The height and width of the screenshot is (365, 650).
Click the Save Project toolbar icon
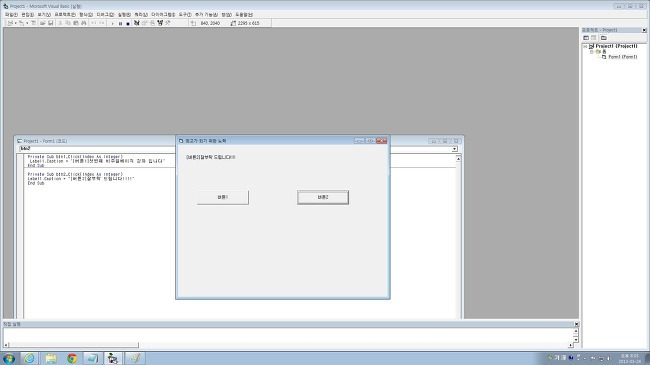click(x=50, y=23)
